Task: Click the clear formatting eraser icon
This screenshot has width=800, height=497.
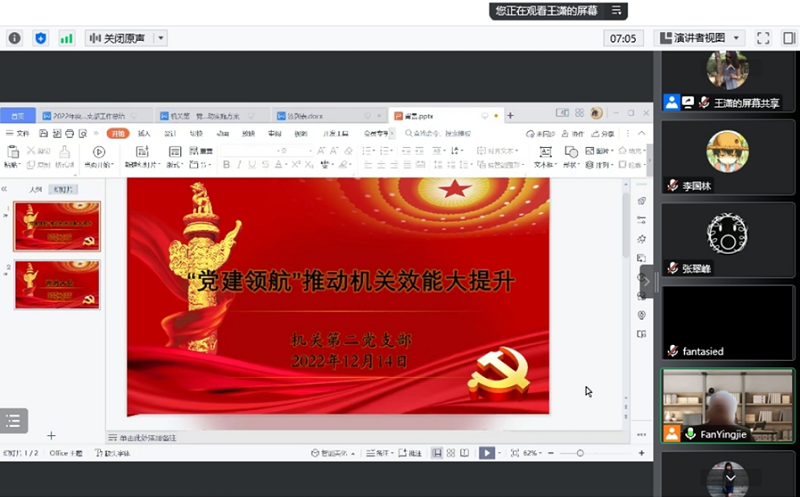Action: [x=348, y=151]
